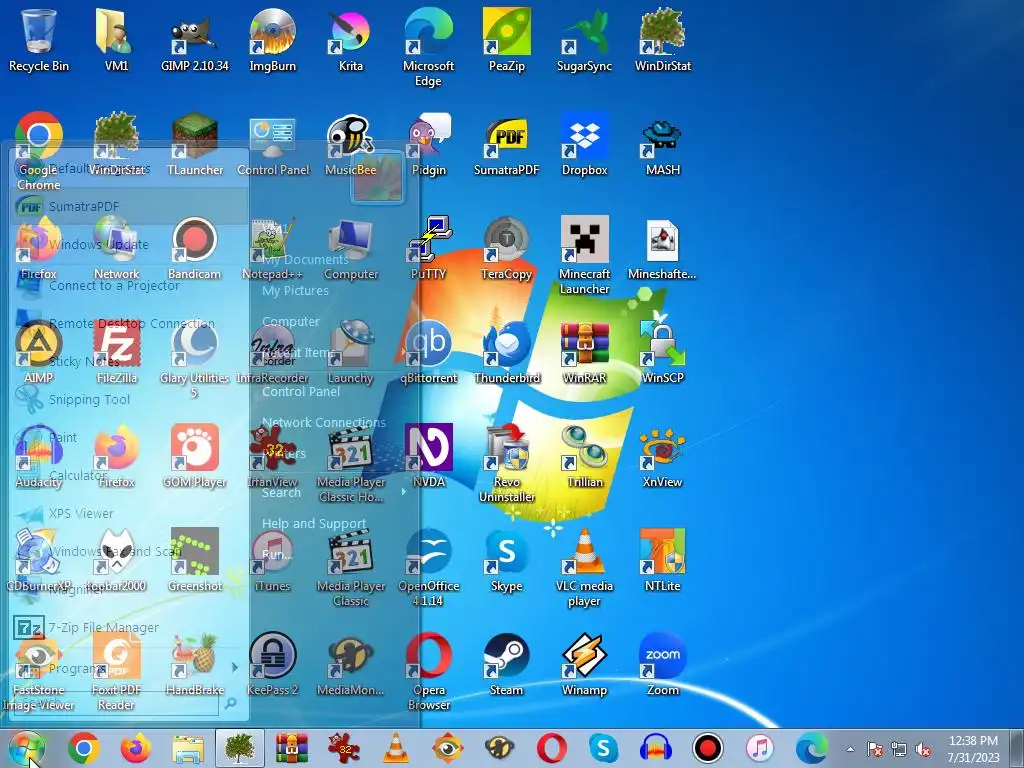
Task: Open PeaZip desktop shortcut
Action: pyautogui.click(x=507, y=39)
